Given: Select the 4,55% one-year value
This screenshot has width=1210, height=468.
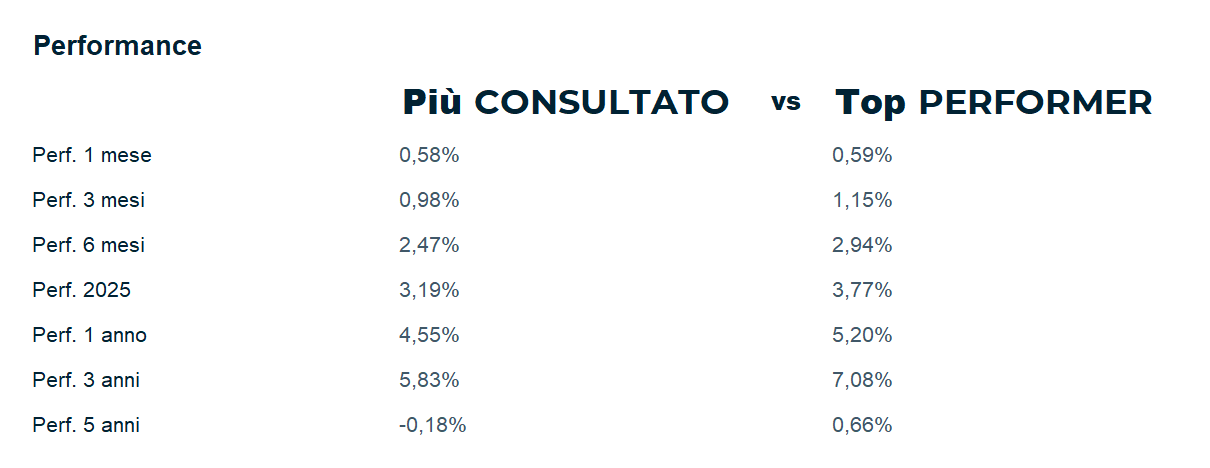Looking at the screenshot, I should click(x=429, y=335).
